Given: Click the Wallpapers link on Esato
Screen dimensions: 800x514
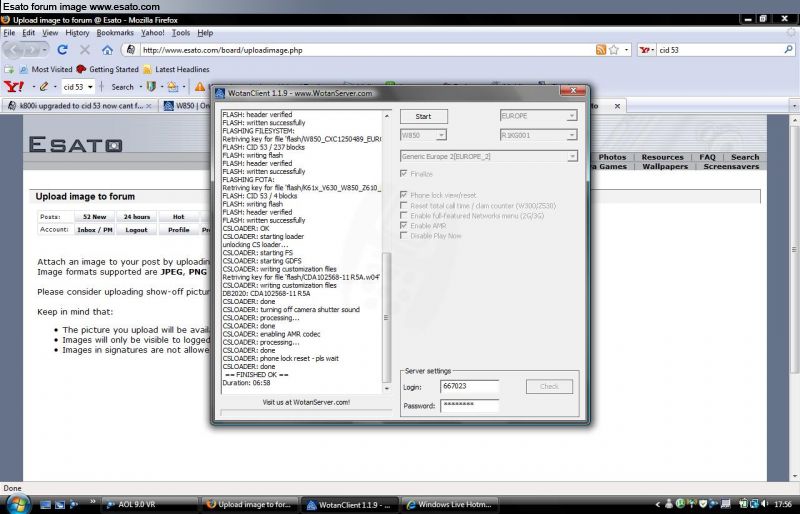Looking at the screenshot, I should pos(665,166).
